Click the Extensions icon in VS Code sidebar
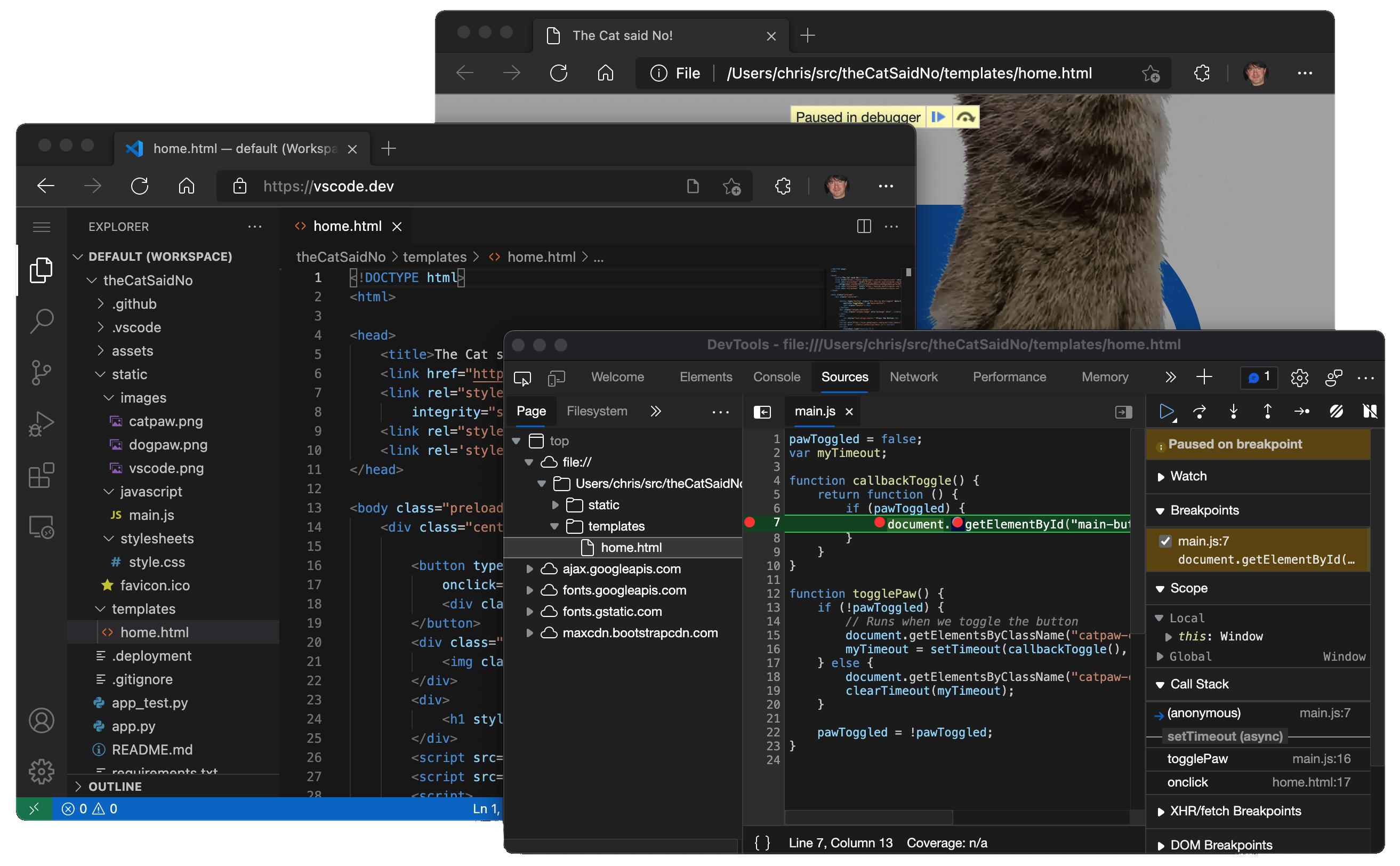Screen dimensions: 1400x866 click(x=40, y=475)
